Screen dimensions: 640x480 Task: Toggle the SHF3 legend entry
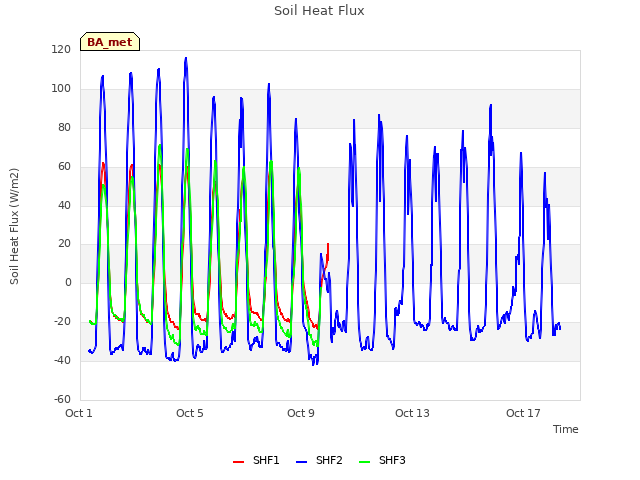click(x=382, y=460)
